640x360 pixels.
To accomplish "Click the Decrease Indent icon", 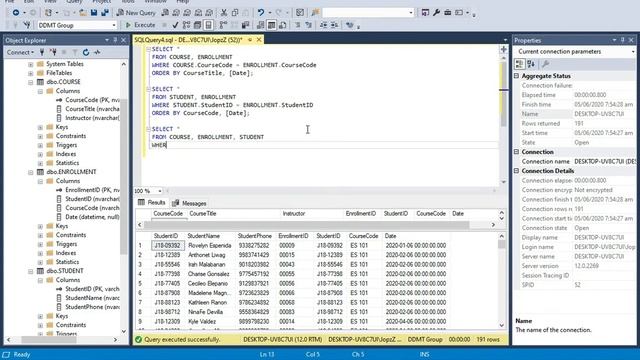I will pos(324,25).
